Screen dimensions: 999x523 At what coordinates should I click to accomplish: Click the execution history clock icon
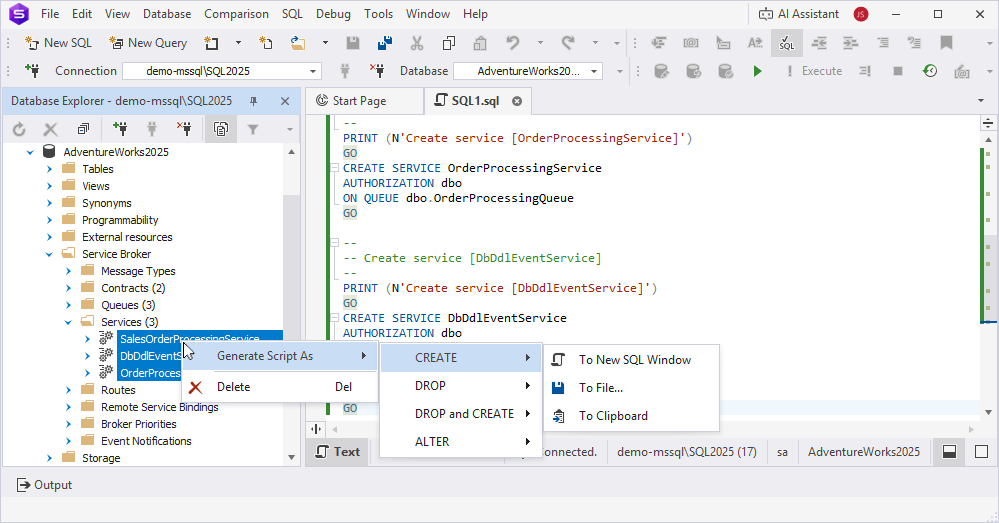click(x=930, y=71)
